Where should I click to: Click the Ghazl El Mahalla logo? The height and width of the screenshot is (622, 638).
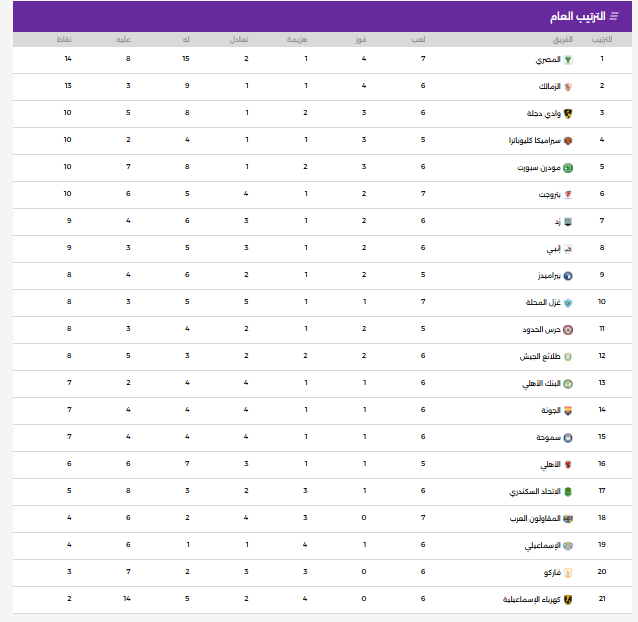pos(568,303)
